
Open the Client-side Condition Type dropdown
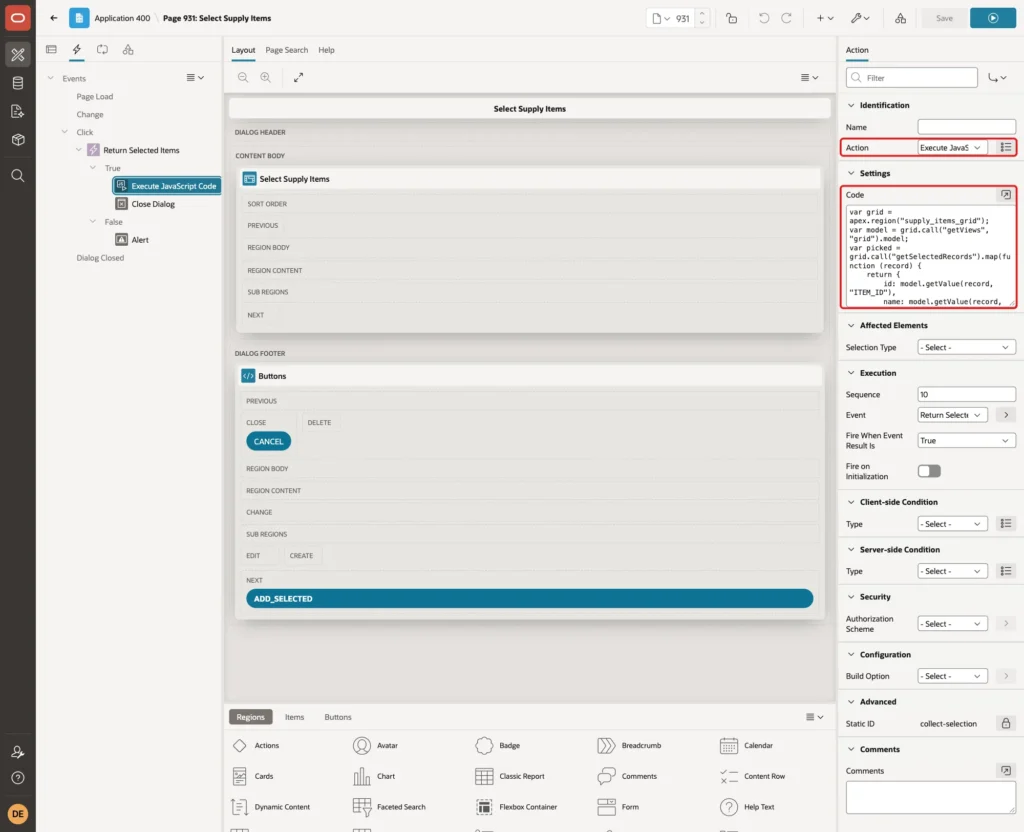952,524
